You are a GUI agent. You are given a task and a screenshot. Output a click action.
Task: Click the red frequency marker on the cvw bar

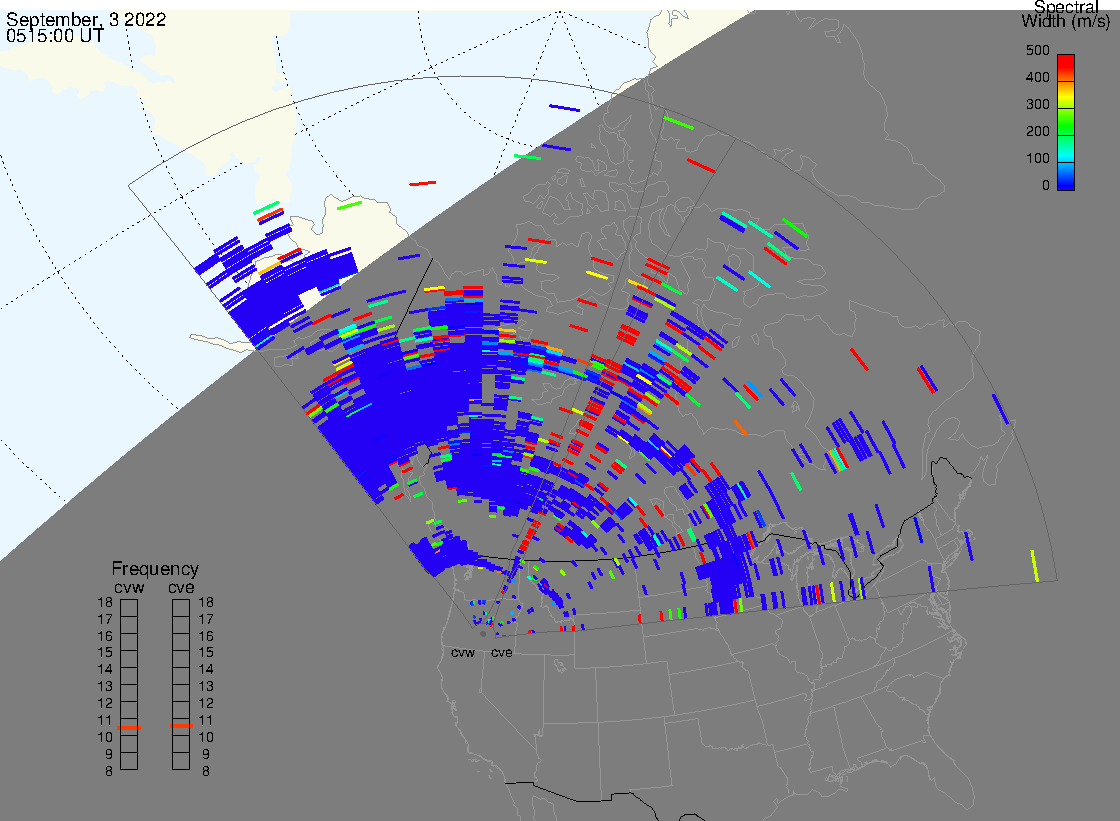129,728
